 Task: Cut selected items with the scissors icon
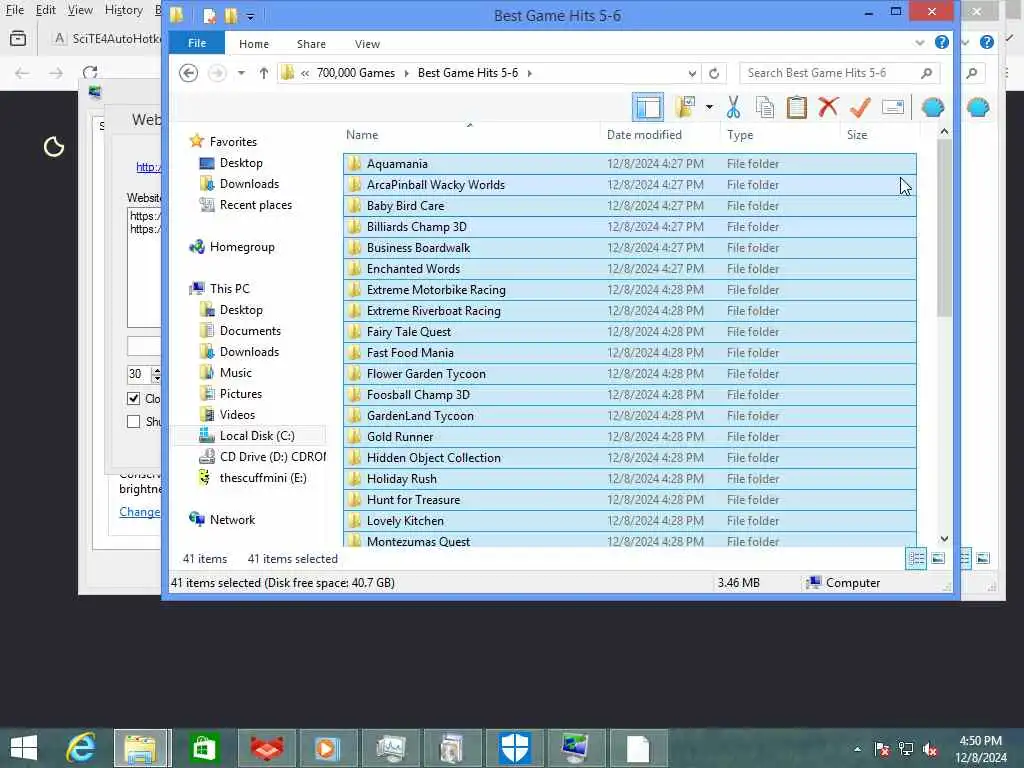pos(733,107)
